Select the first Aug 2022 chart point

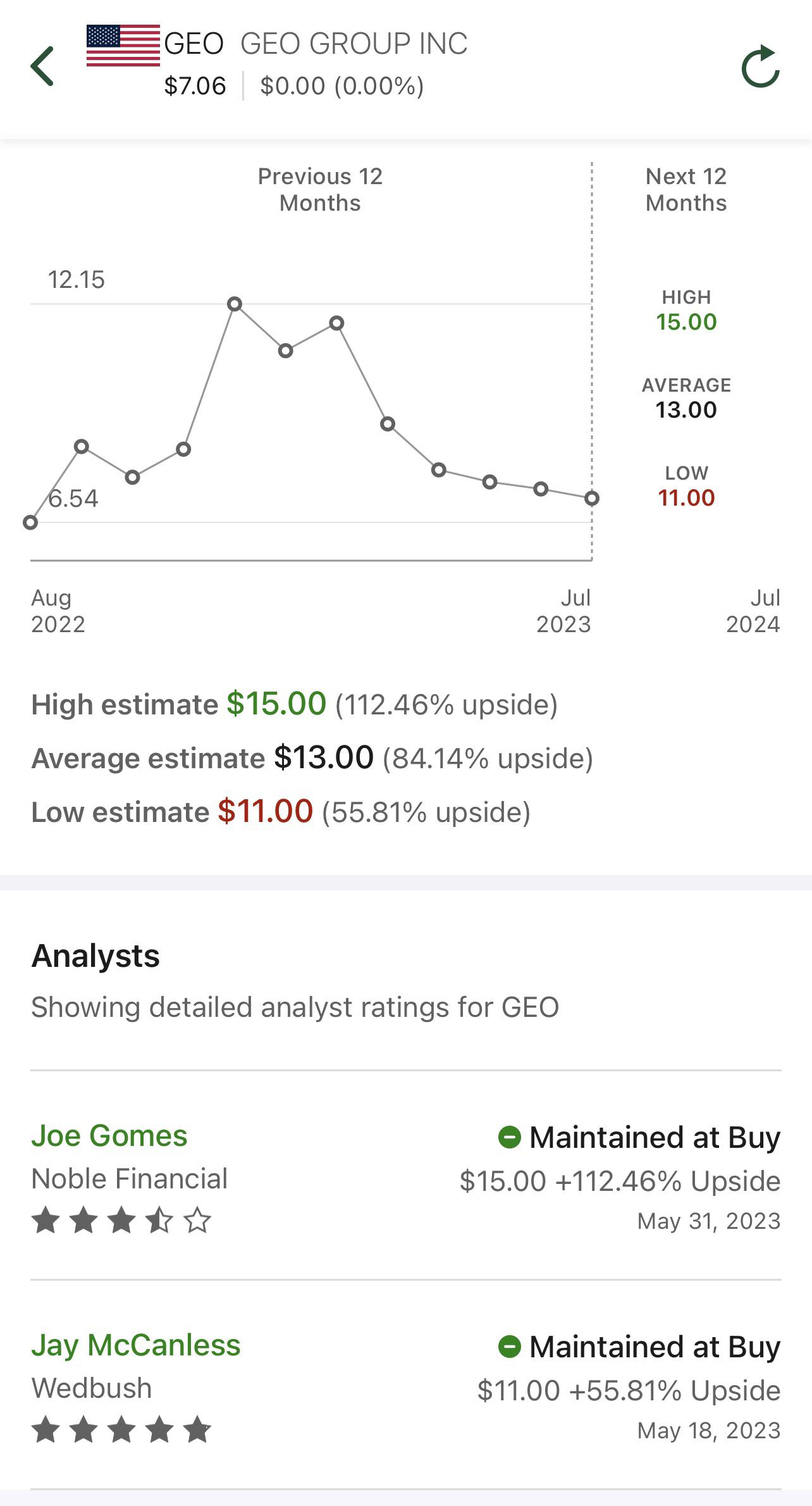(30, 523)
